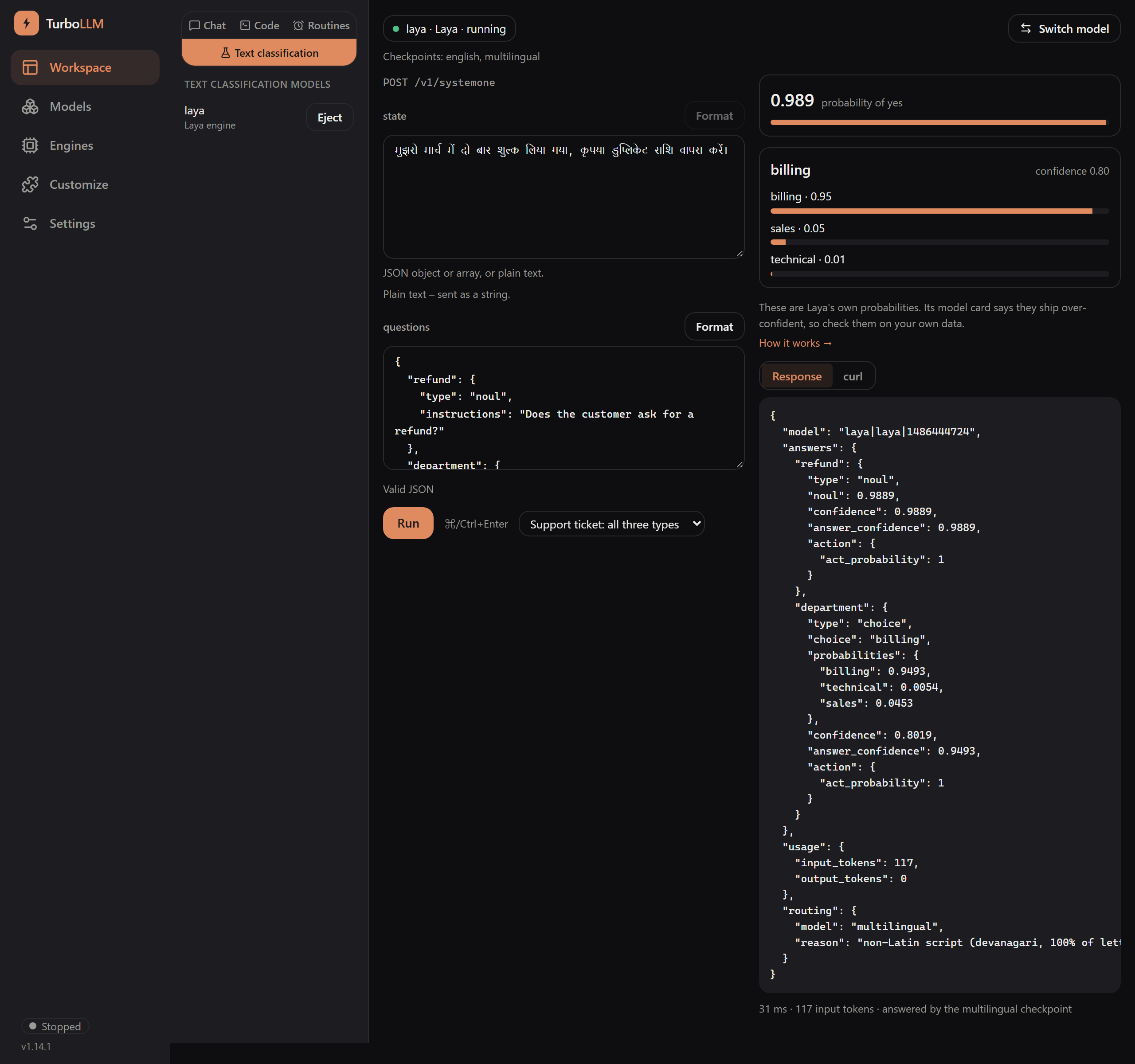
Task: Click inside the state Hindi text field
Action: tap(564, 197)
